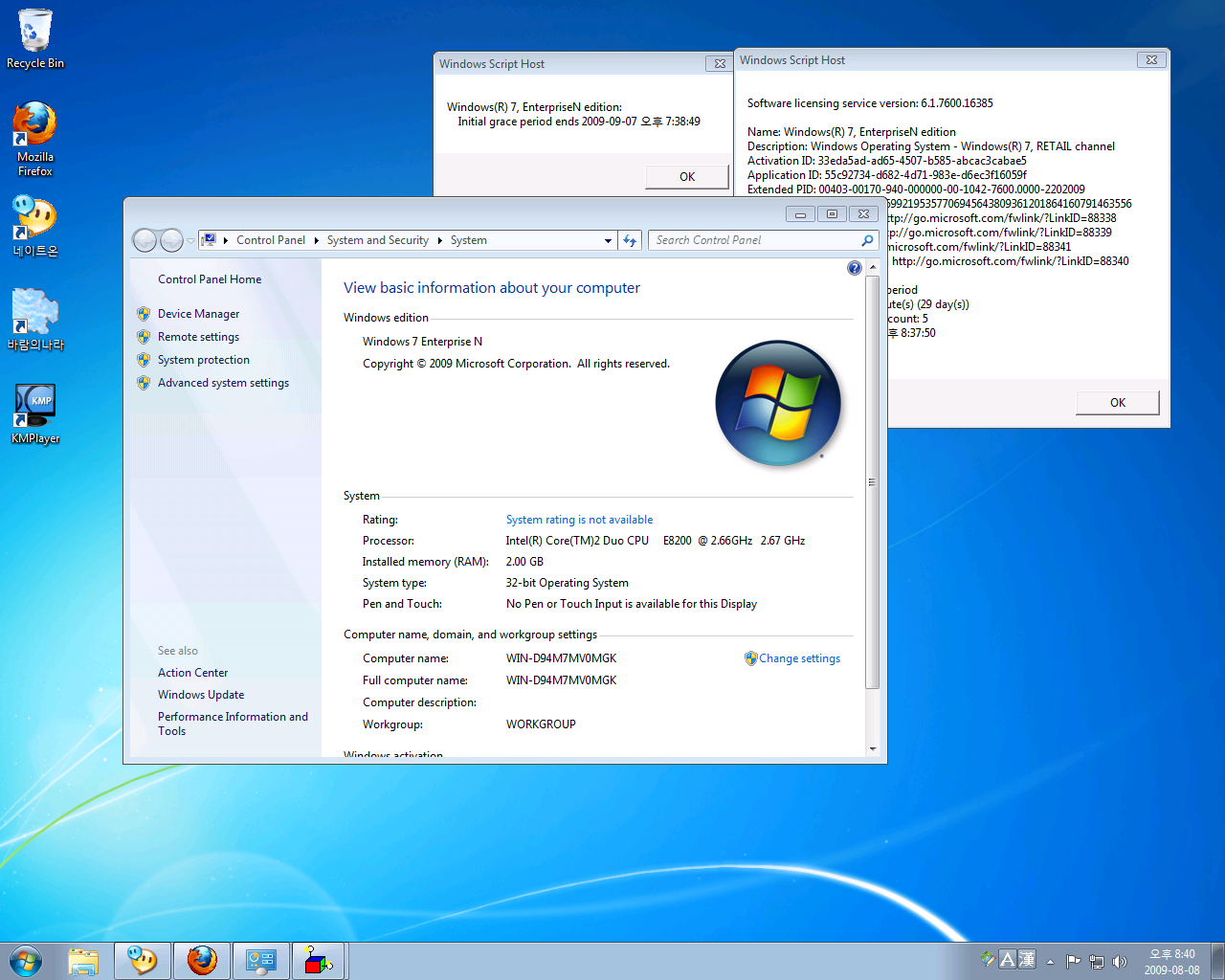
Task: Click Change settings link
Action: click(x=799, y=658)
